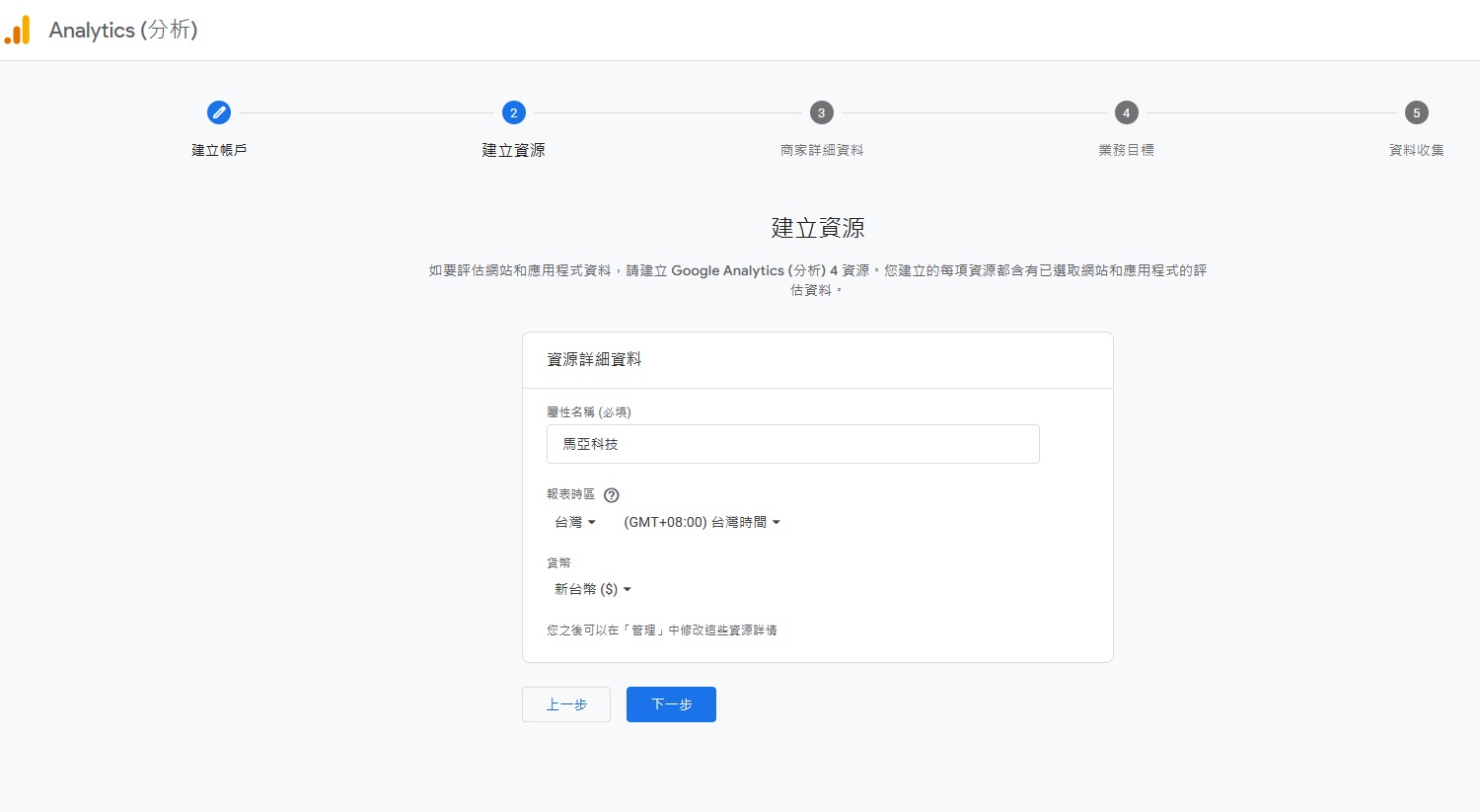This screenshot has width=1480, height=812.
Task: Click the Google Analytics logo icon
Action: [x=18, y=31]
